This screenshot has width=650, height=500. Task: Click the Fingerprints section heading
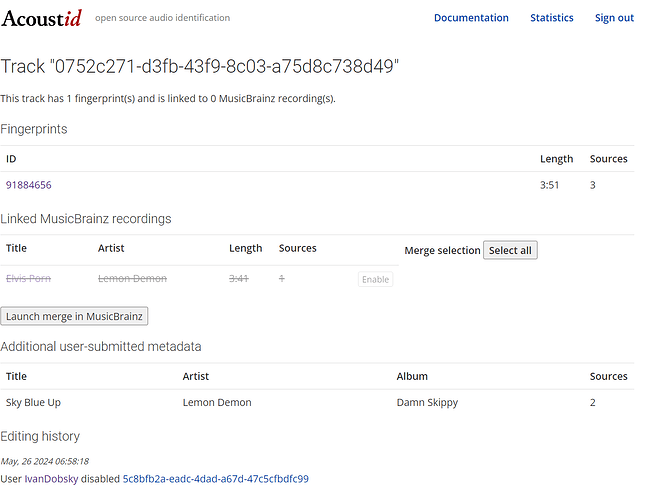[x=34, y=129]
